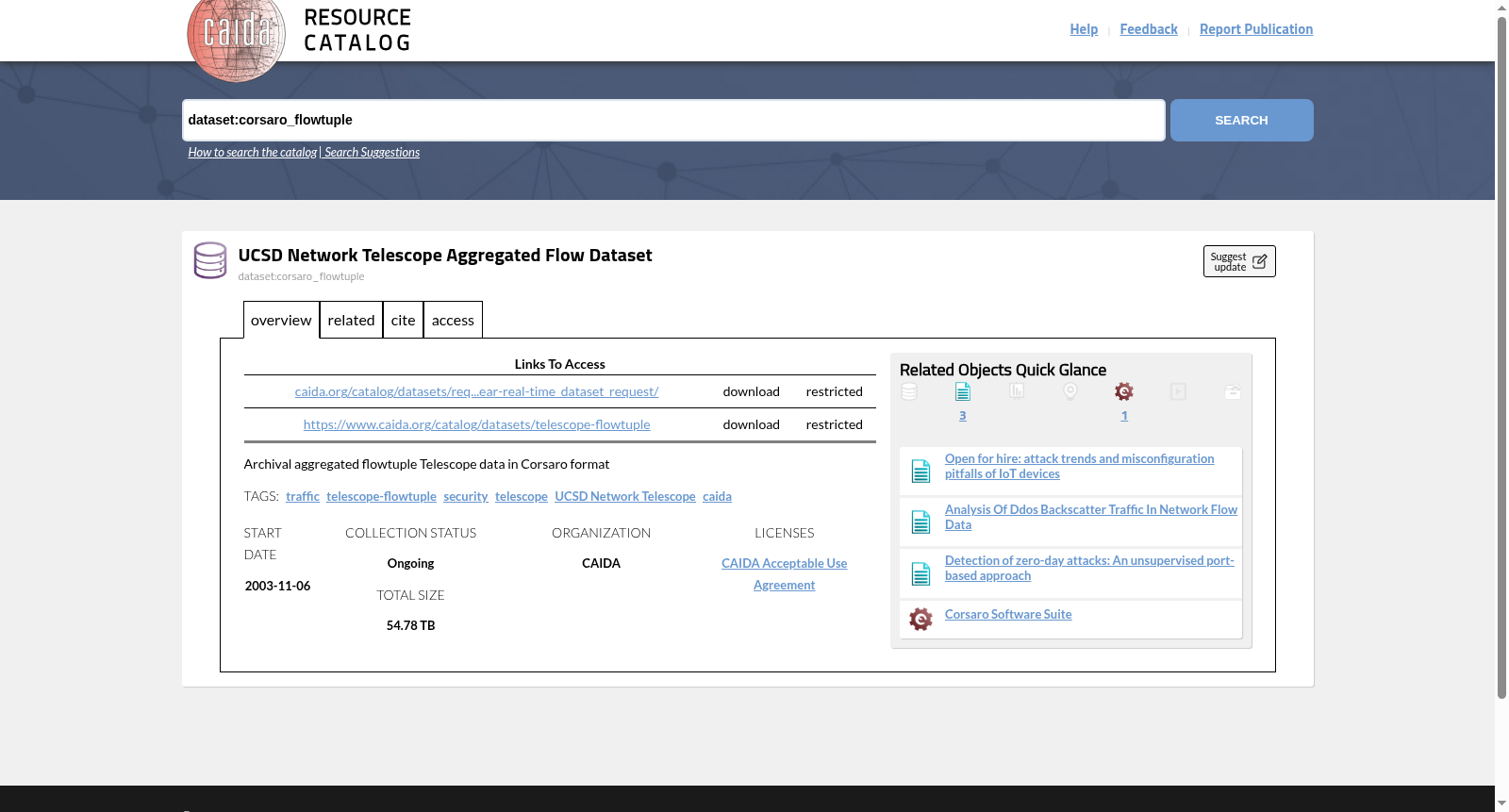This screenshot has width=1509, height=812.
Task: Click the software count link 1
Action: point(1124,415)
